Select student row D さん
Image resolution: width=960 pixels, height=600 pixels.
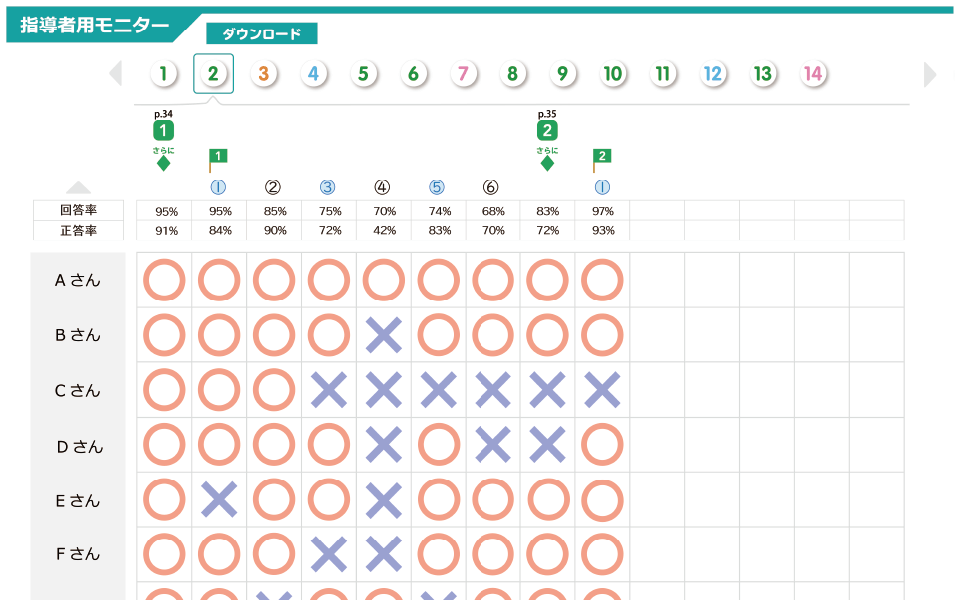click(78, 447)
